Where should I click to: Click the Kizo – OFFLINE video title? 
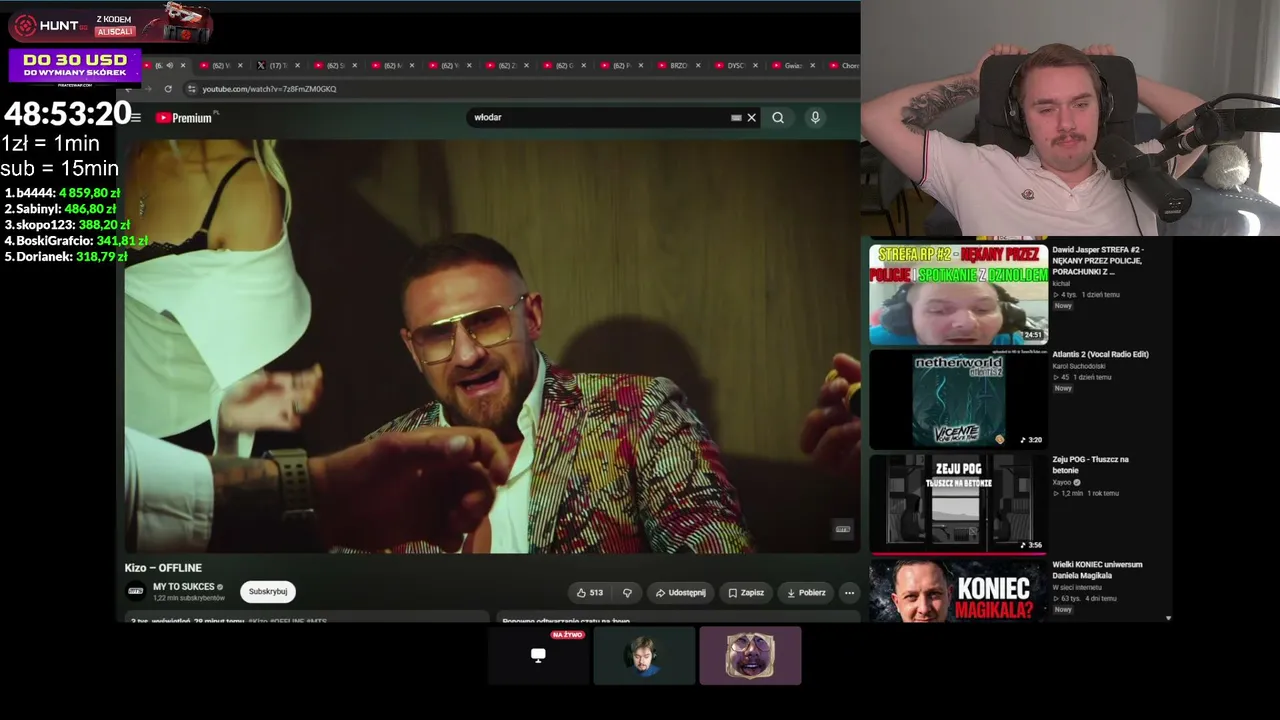pos(163,568)
